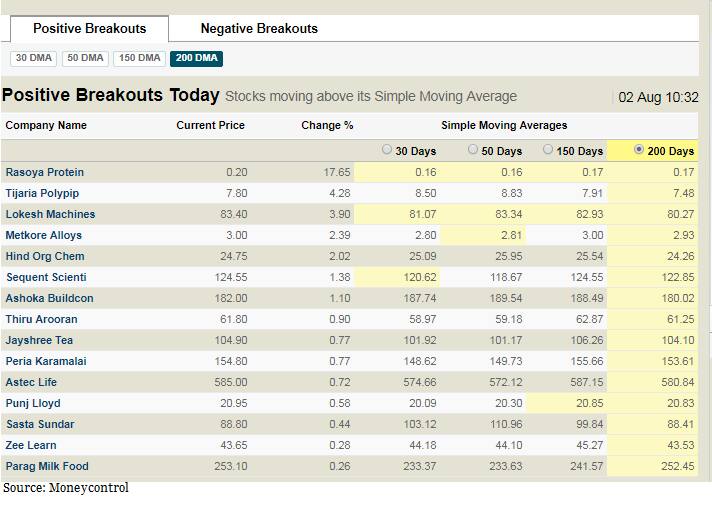Image resolution: width=712 pixels, height=509 pixels.
Task: Click Jayshree Tea's 104.90 current price
Action: click(x=231, y=340)
